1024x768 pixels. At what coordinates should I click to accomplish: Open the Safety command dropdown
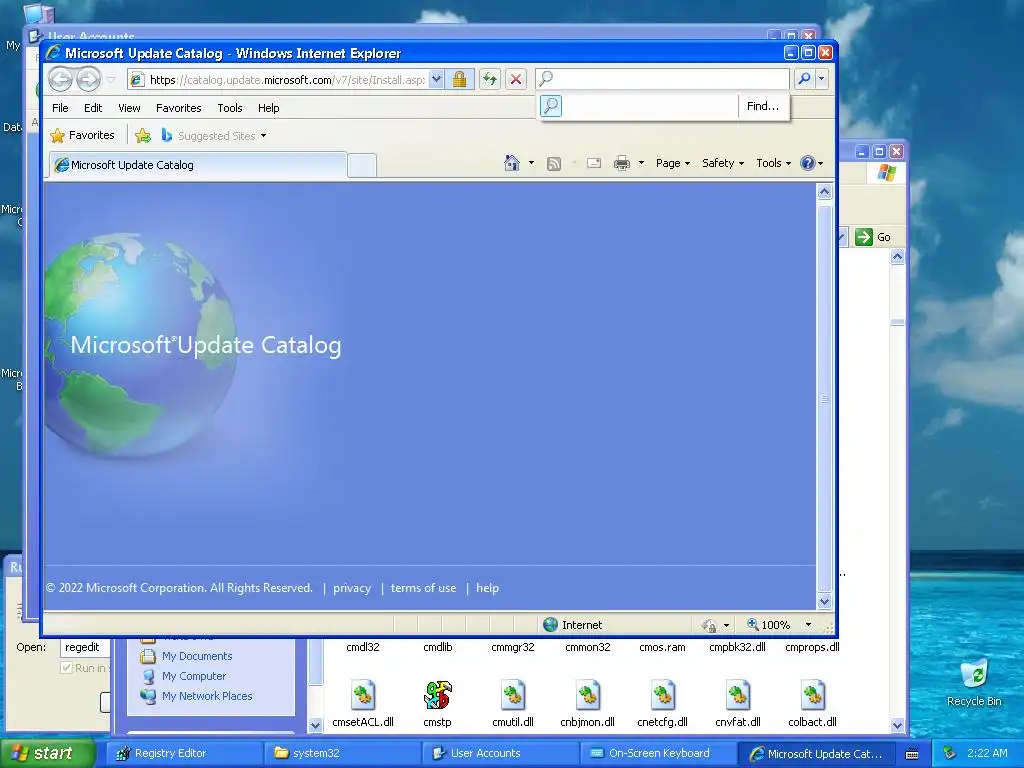[723, 163]
